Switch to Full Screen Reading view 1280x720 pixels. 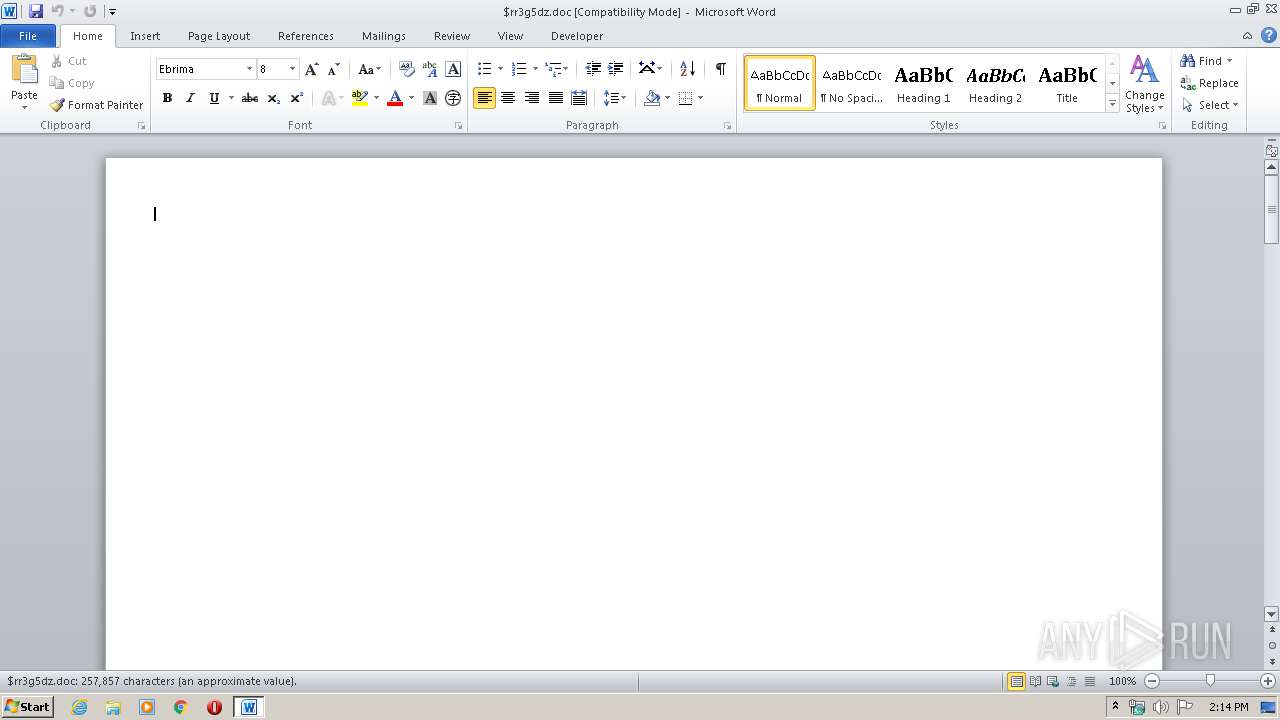[x=1035, y=681]
